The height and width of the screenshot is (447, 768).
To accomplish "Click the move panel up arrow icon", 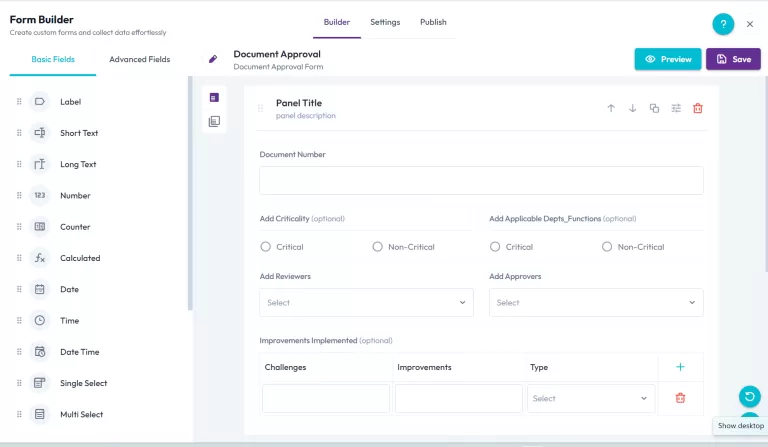I will point(611,108).
